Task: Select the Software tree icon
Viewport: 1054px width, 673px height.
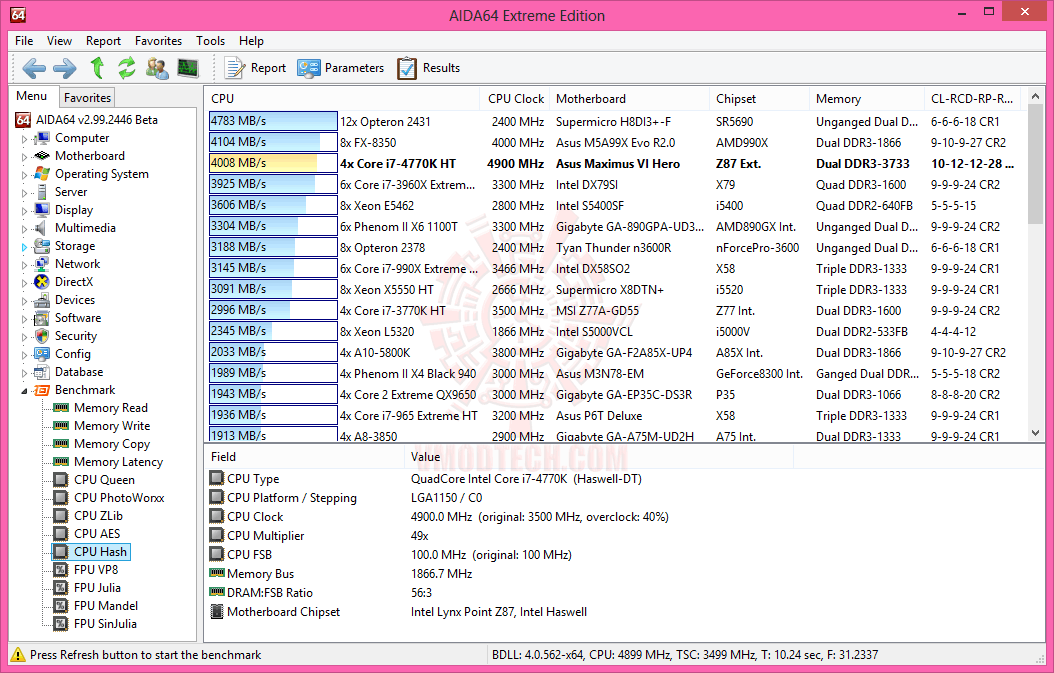Action: (42, 318)
